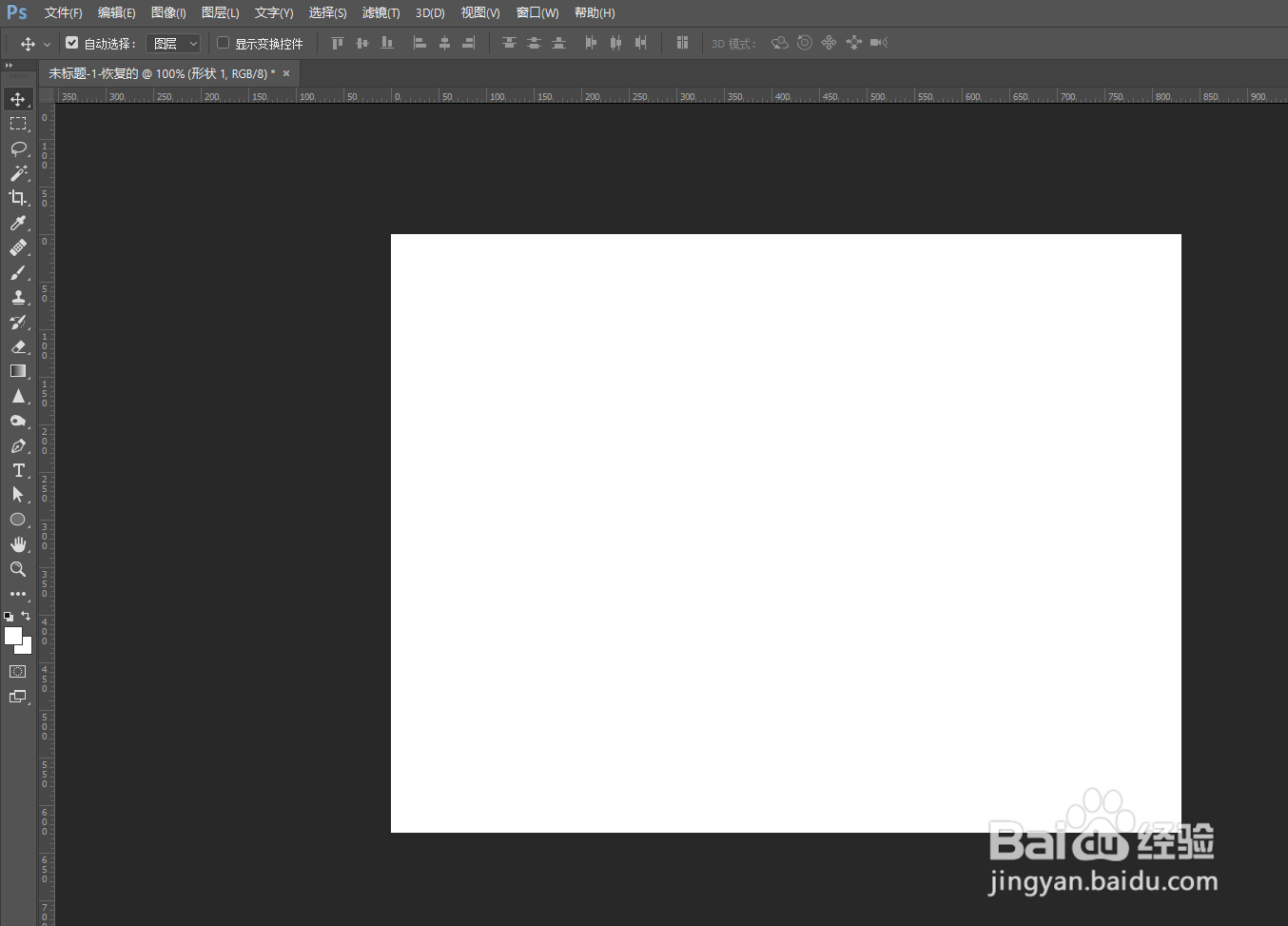Enable 显示变换控件 checkbox

coord(224,43)
